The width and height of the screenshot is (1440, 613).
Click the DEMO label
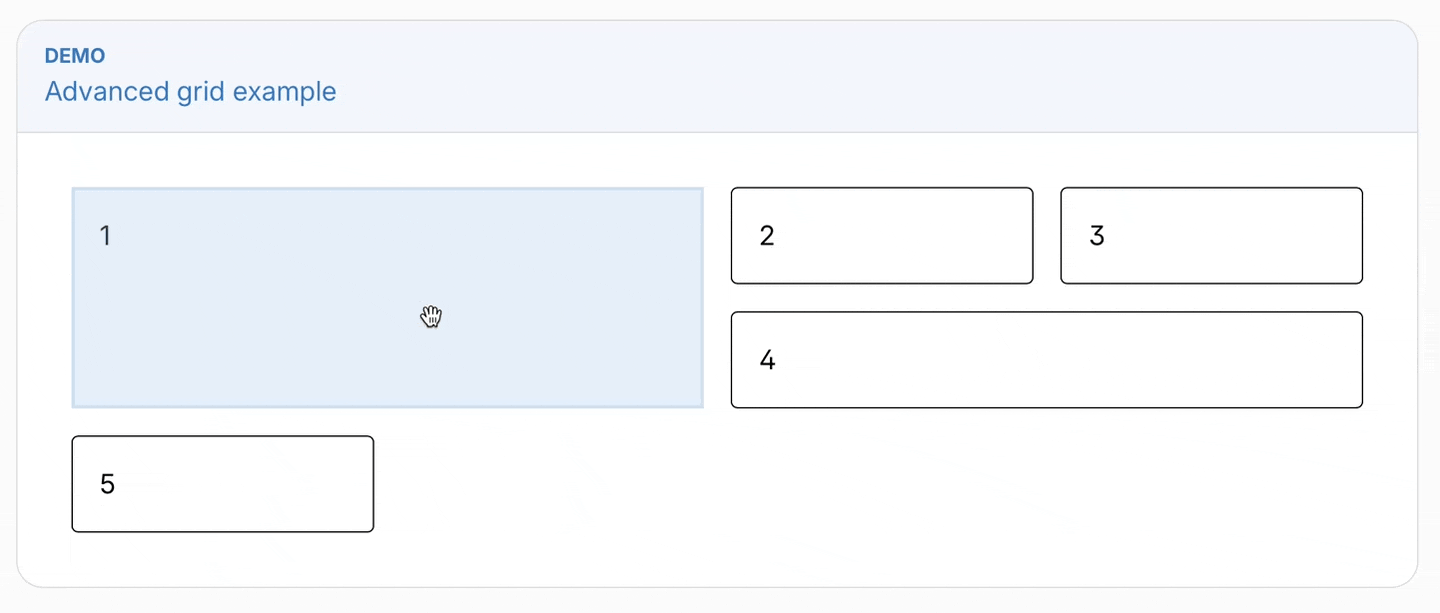tap(74, 56)
